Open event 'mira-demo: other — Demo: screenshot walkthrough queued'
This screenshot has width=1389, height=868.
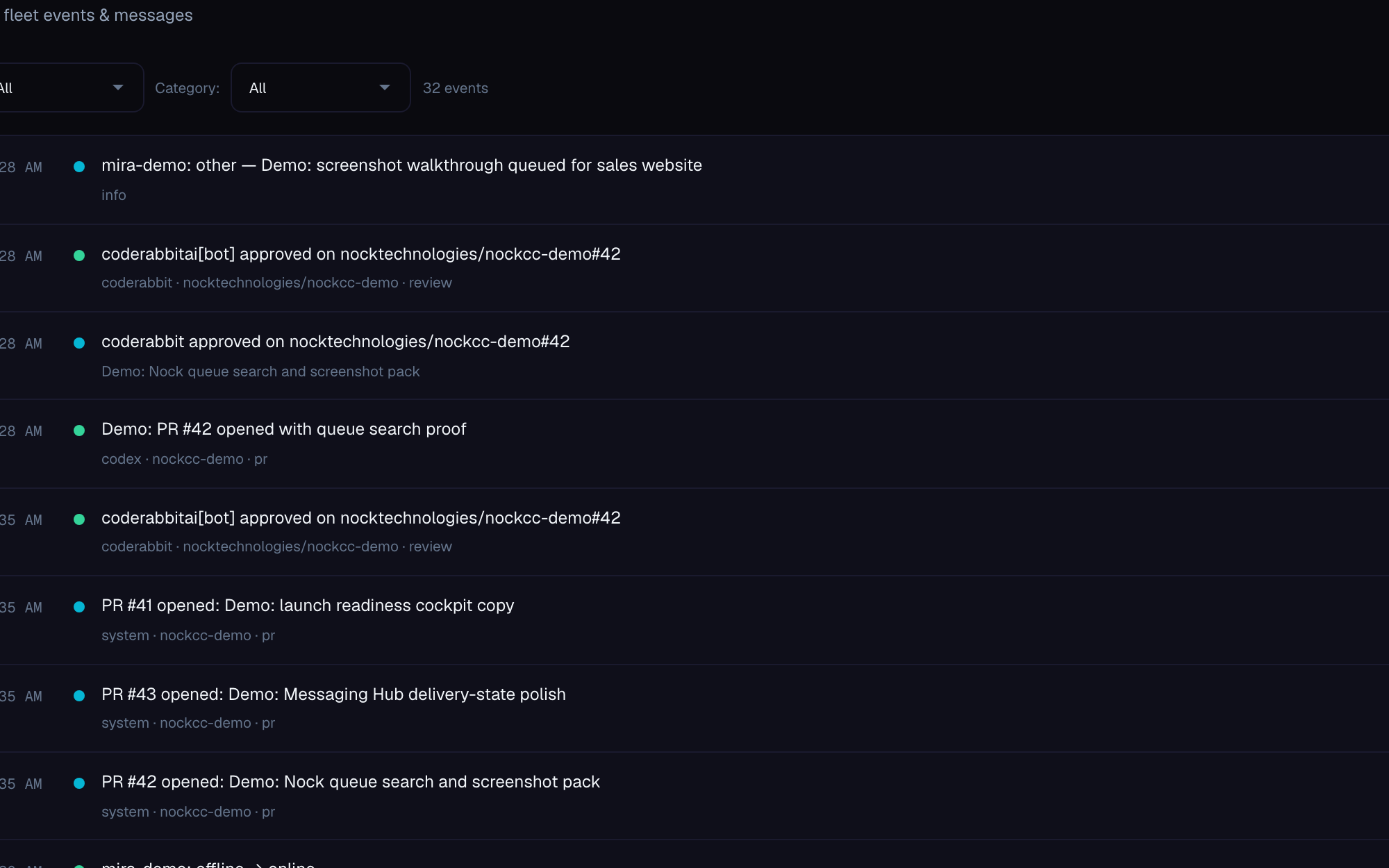coord(401,165)
